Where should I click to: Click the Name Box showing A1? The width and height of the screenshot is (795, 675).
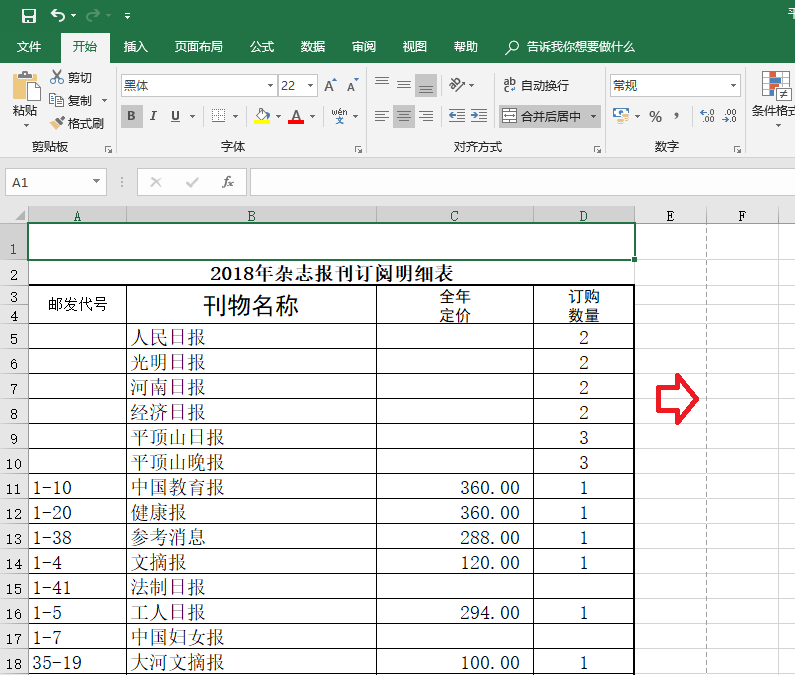pyautogui.click(x=56, y=182)
